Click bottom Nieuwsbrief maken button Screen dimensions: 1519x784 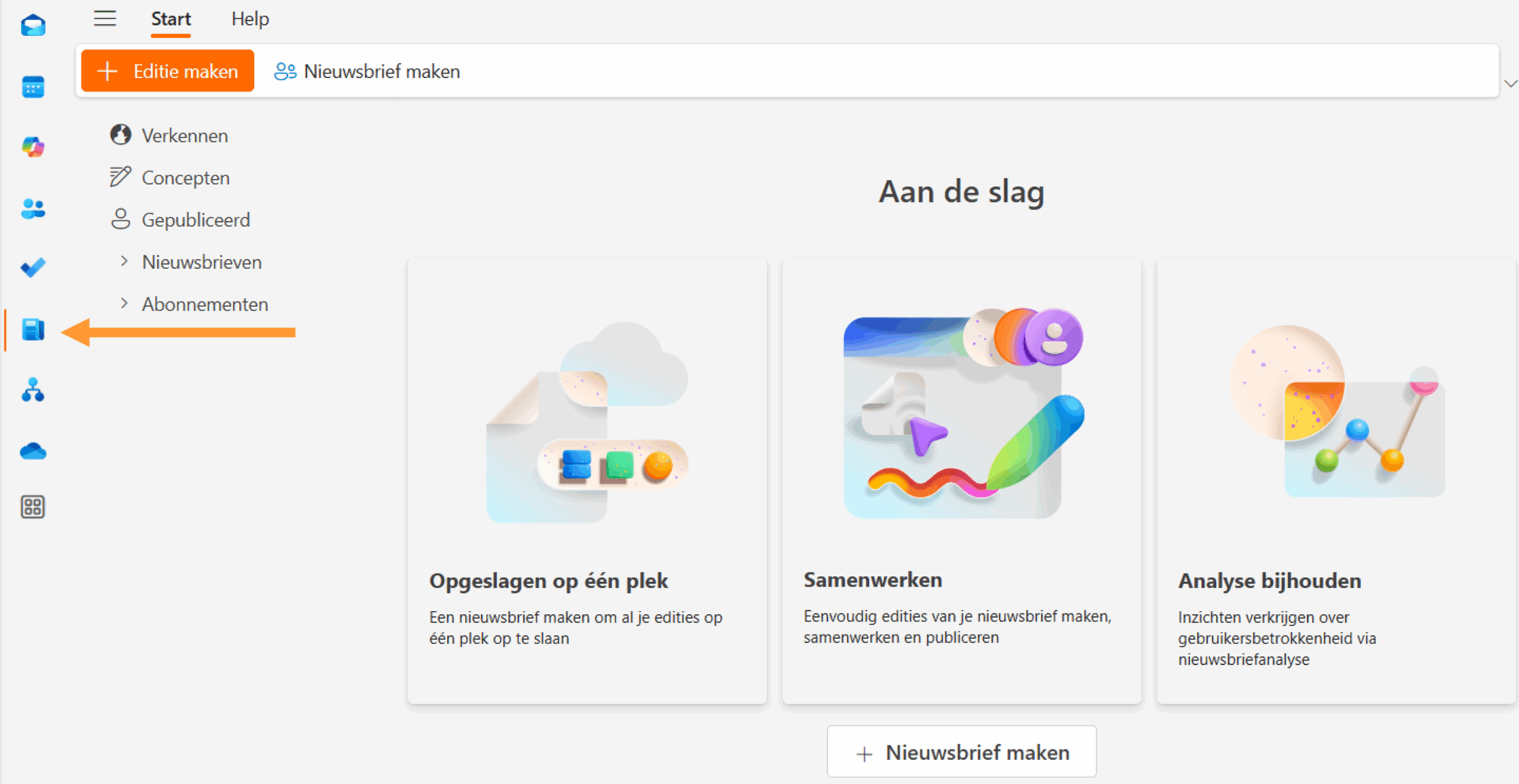pos(961,752)
